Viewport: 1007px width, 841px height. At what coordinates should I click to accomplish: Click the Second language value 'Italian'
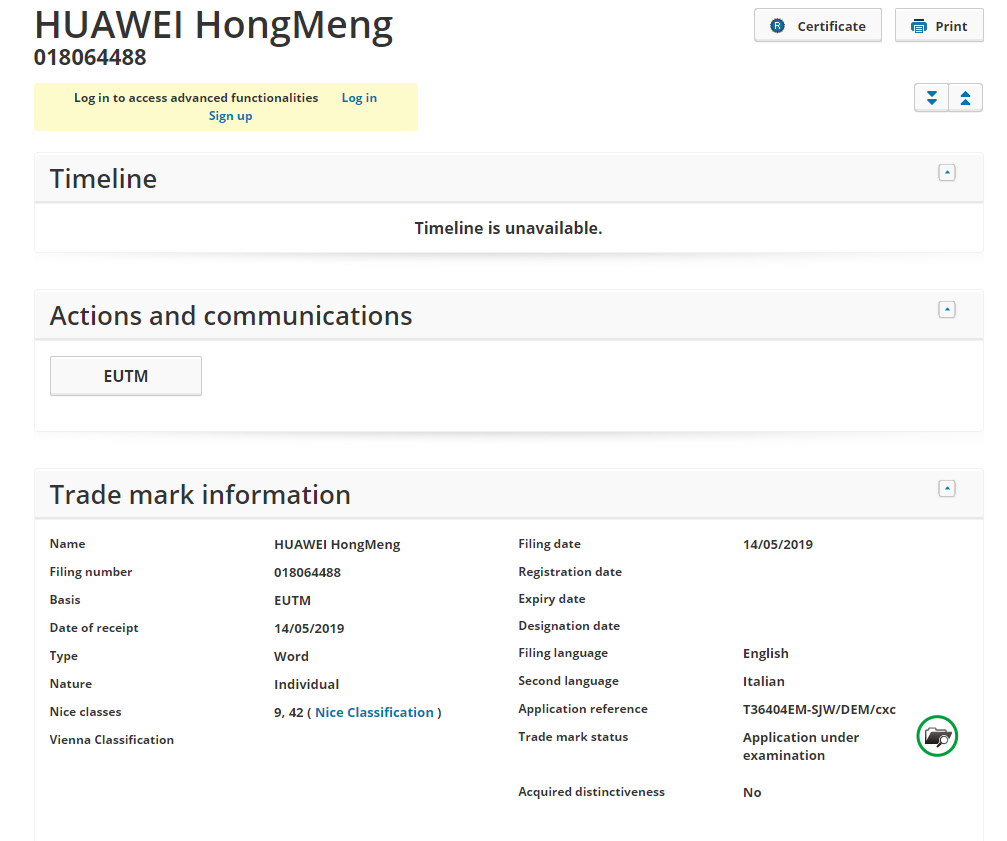pyautogui.click(x=764, y=681)
